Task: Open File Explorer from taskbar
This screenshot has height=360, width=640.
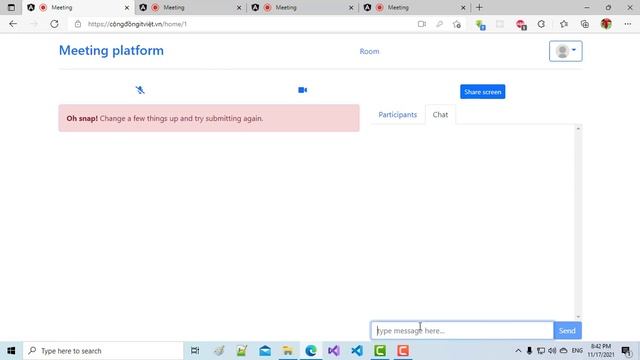Action: (288, 351)
